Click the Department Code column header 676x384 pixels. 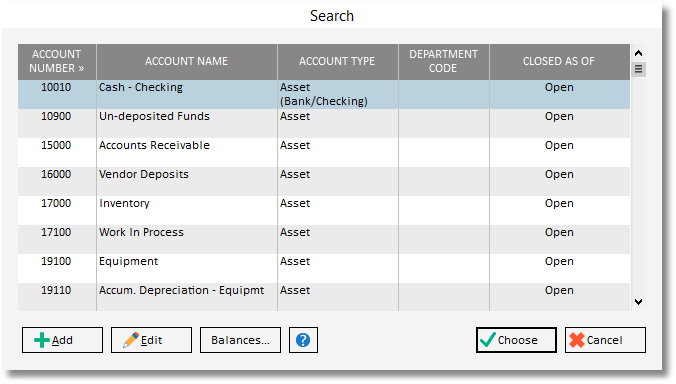(444, 61)
